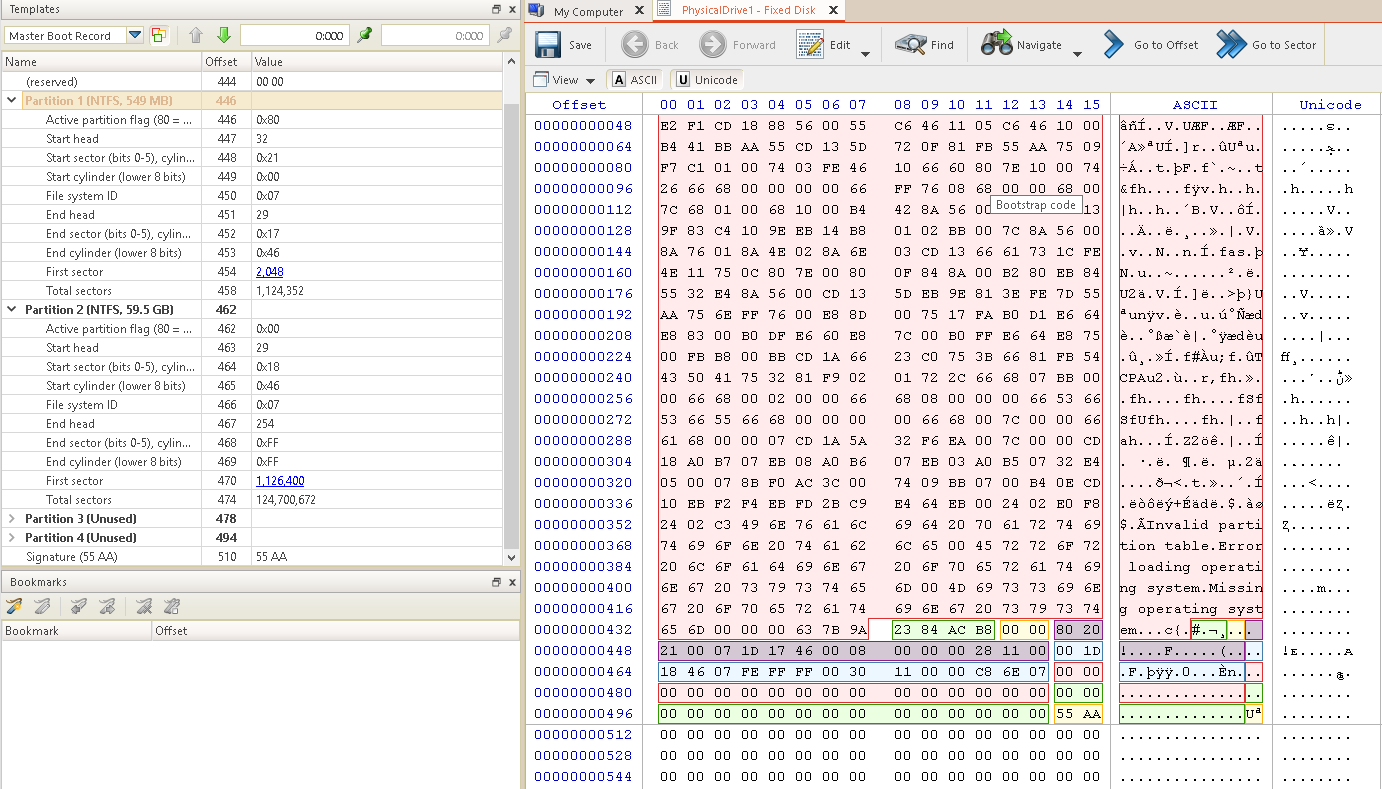This screenshot has height=789, width=1382.
Task: Click the first offset input field in Templates
Action: point(295,36)
